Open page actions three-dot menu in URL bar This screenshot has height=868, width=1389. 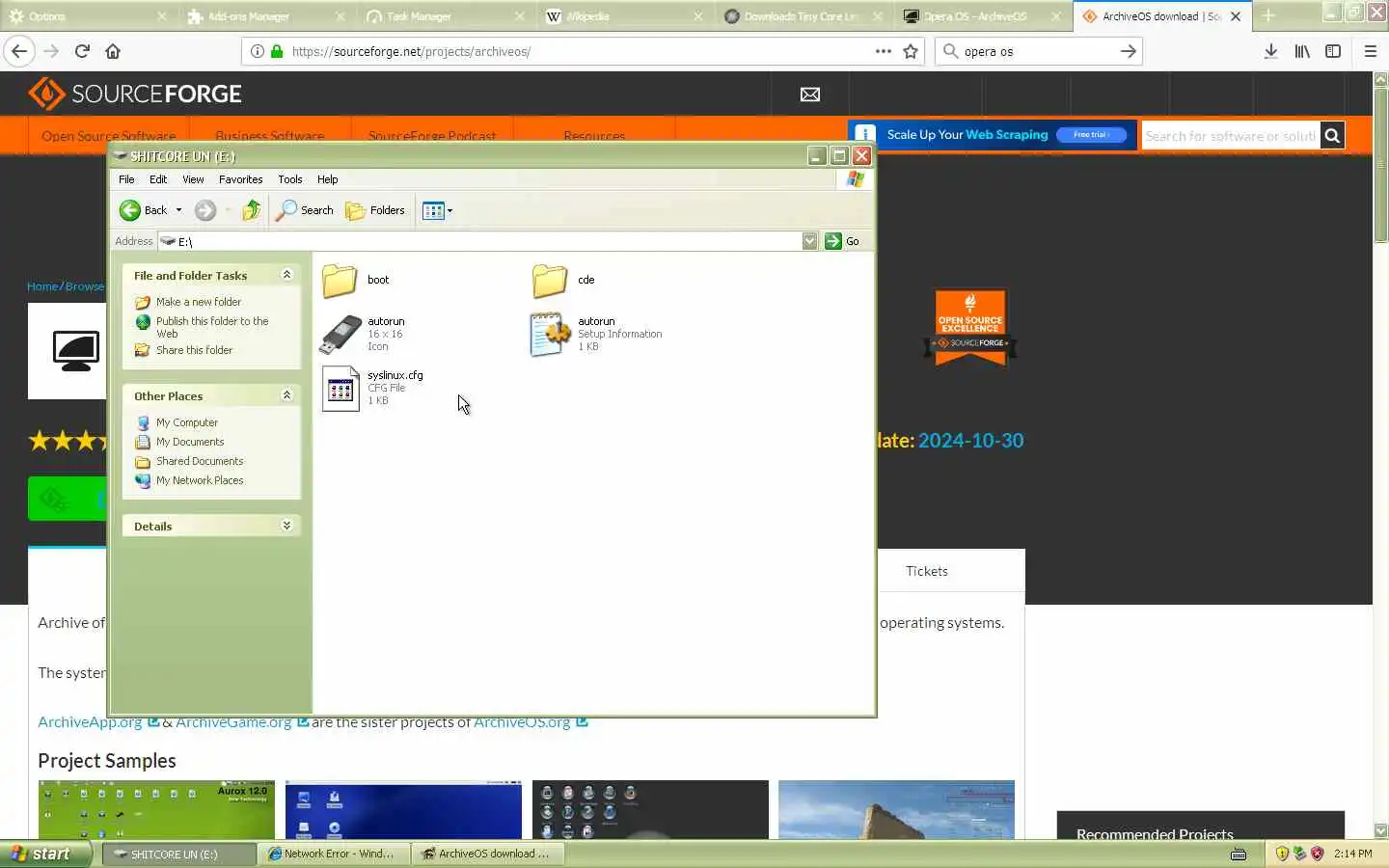pyautogui.click(x=883, y=51)
